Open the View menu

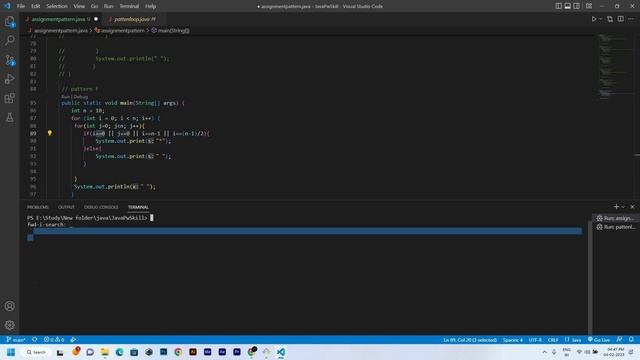click(x=79, y=6)
